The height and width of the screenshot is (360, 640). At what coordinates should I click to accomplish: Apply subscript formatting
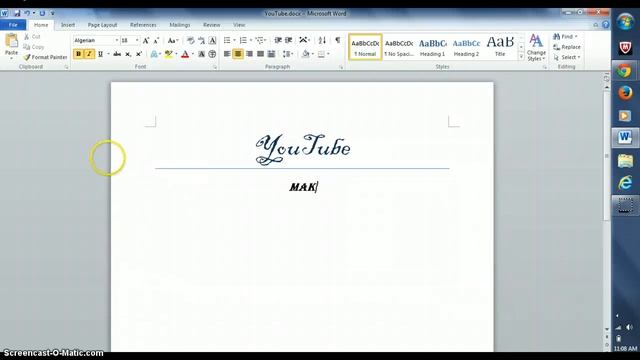[x=128, y=54]
